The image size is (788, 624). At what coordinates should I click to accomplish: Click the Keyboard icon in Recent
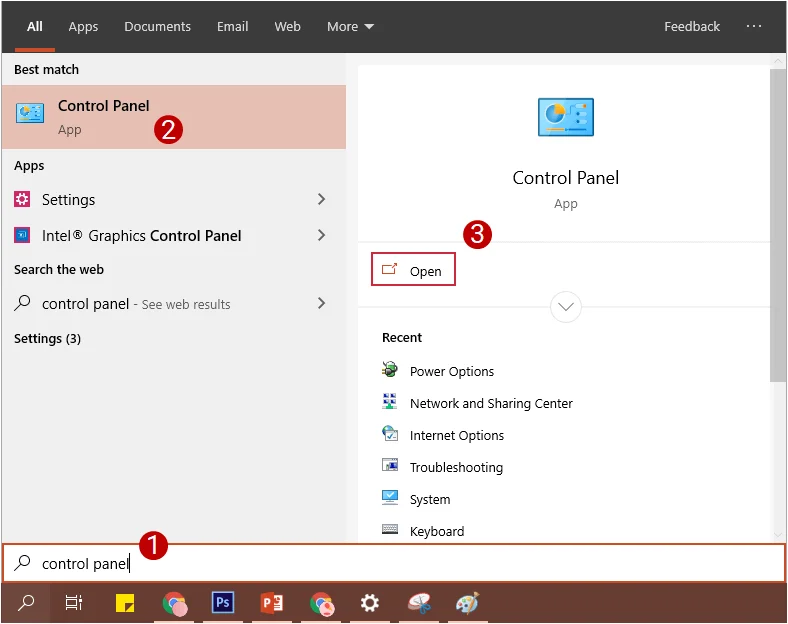pyautogui.click(x=390, y=529)
